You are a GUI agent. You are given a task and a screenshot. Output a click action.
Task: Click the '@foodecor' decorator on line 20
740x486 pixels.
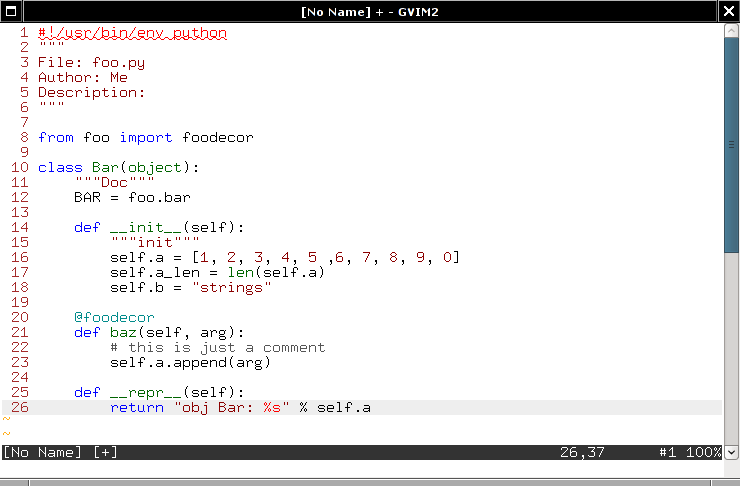tap(114, 318)
